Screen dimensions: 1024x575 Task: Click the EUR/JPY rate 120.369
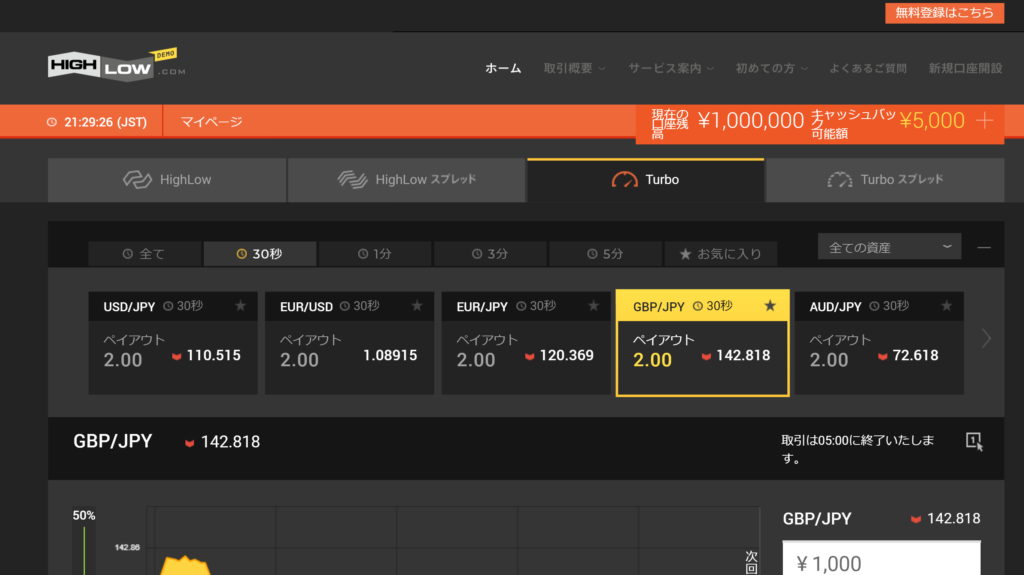566,355
